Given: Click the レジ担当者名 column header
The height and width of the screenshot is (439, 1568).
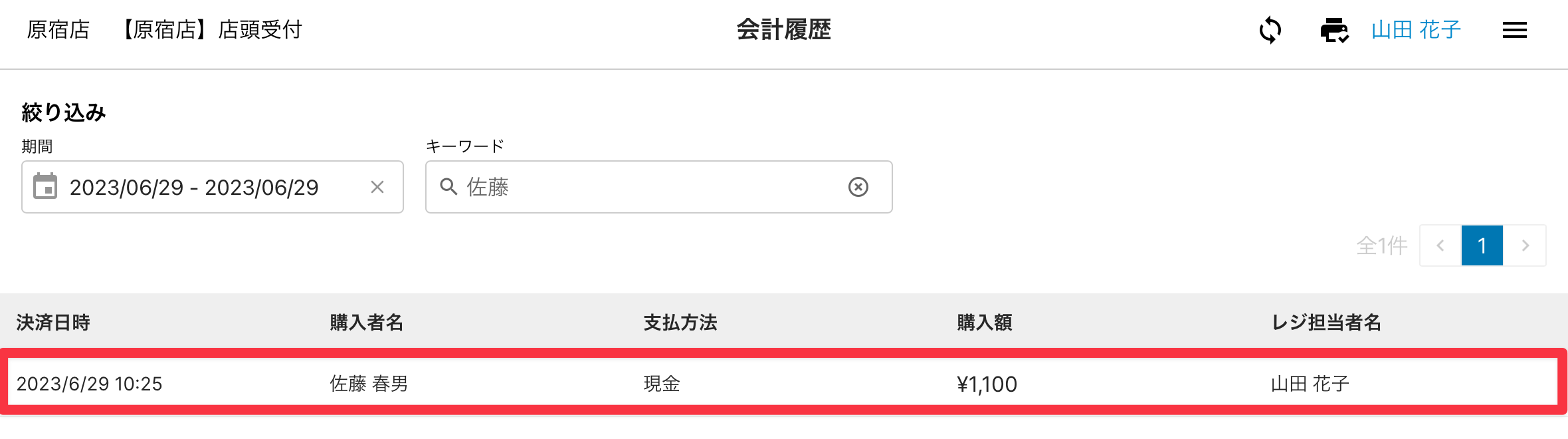Looking at the screenshot, I should (1325, 323).
